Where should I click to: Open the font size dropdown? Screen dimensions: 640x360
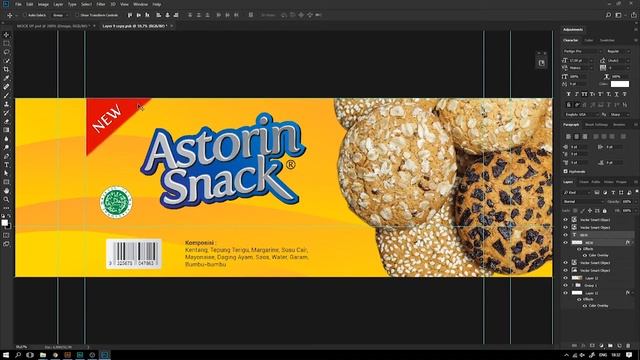pyautogui.click(x=581, y=60)
